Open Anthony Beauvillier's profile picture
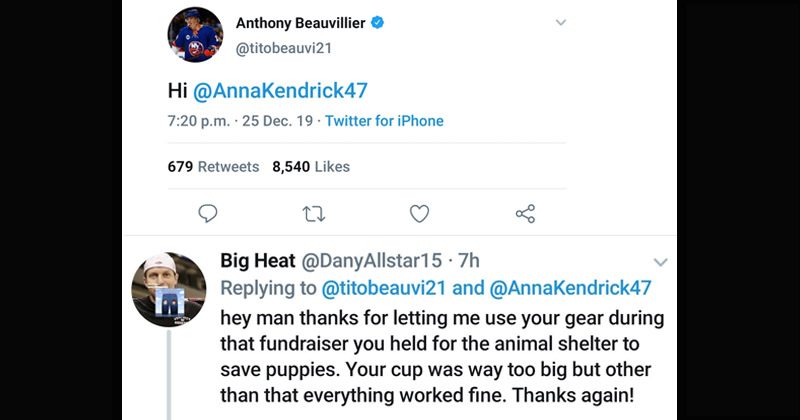 tap(194, 35)
